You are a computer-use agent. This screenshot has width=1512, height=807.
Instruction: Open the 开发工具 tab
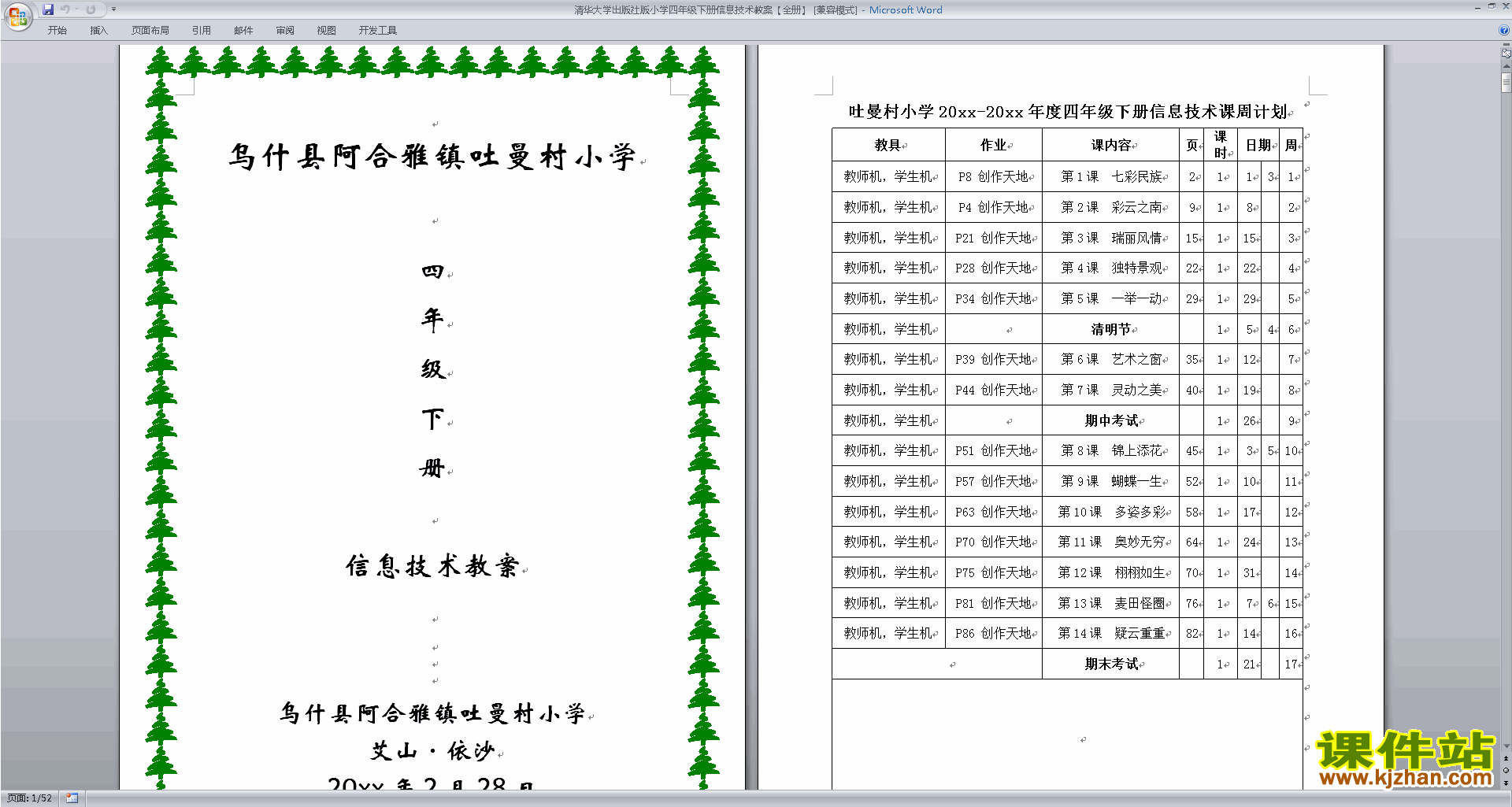pos(378,31)
